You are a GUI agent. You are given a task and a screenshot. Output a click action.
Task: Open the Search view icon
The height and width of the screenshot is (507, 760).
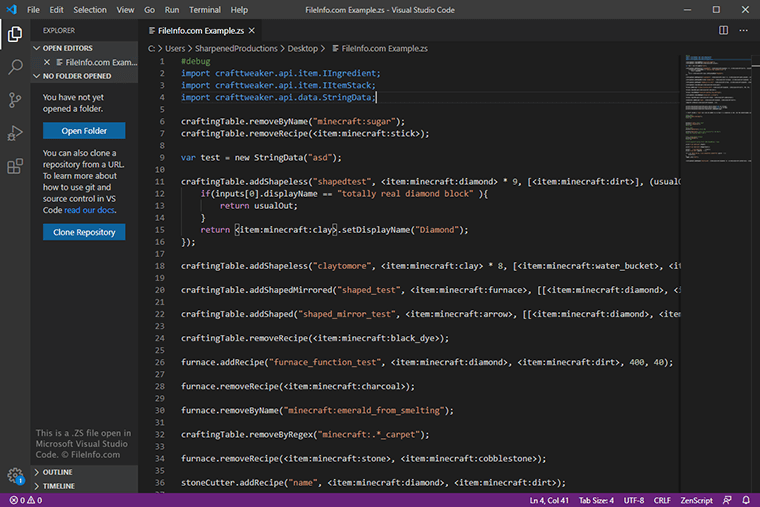click(15, 68)
